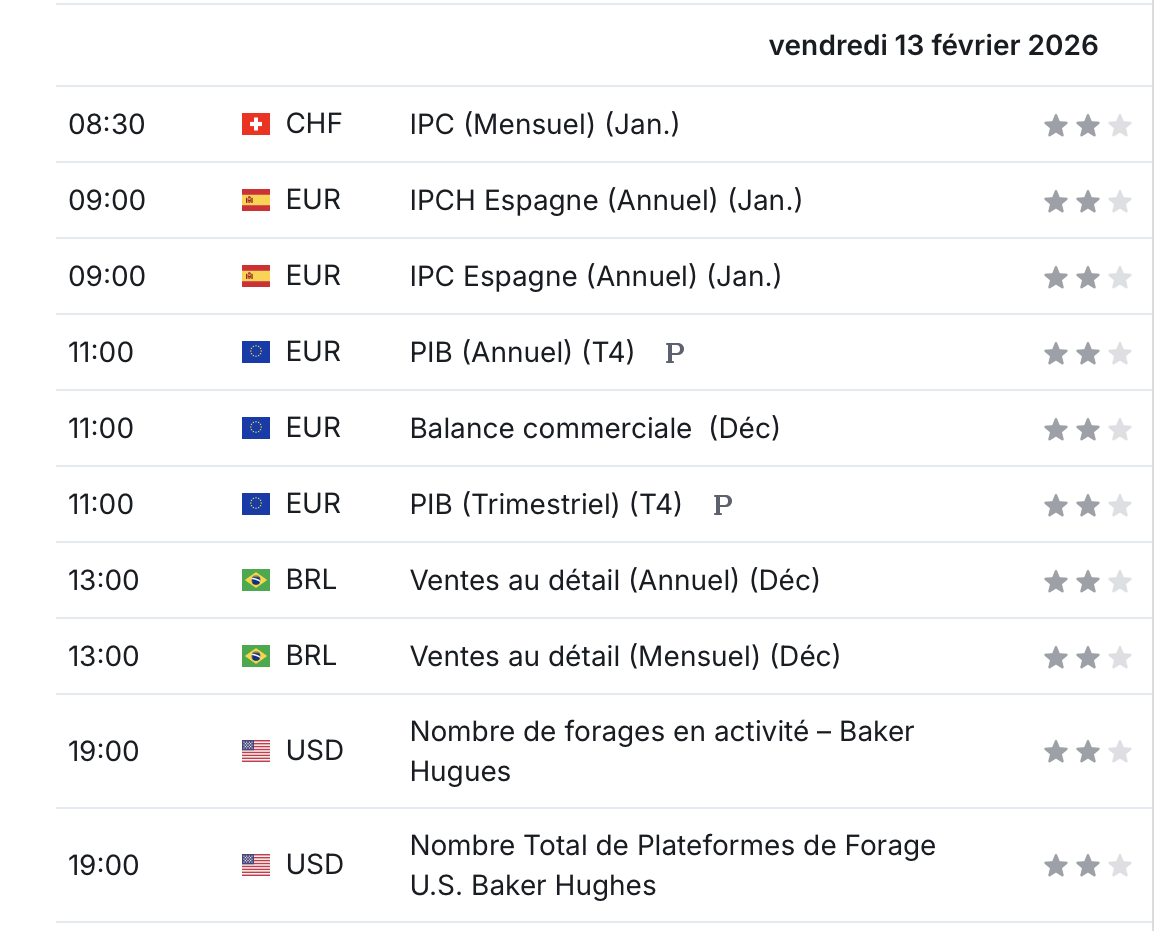This screenshot has width=1161, height=931.
Task: Click the EU flag on Balance commerciale row
Action: (x=255, y=428)
